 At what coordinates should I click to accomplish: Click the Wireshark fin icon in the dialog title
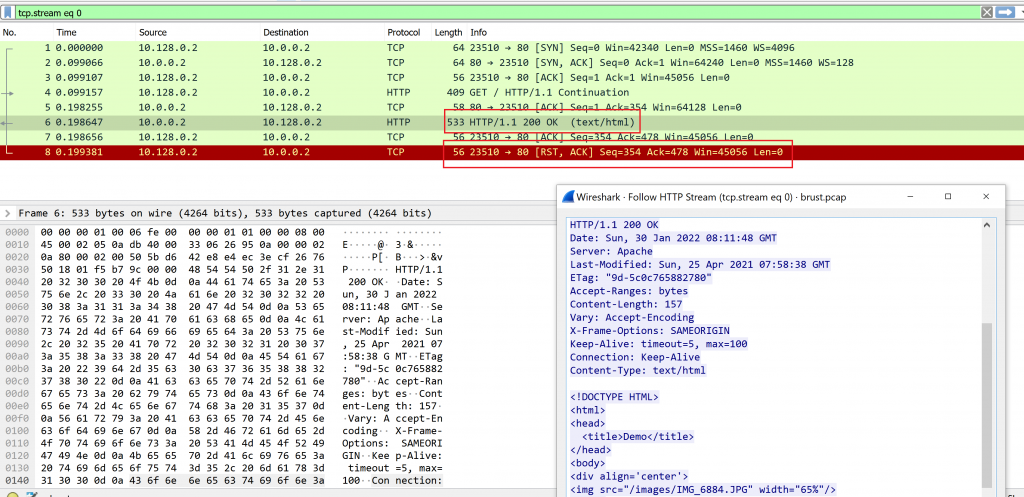pos(568,197)
